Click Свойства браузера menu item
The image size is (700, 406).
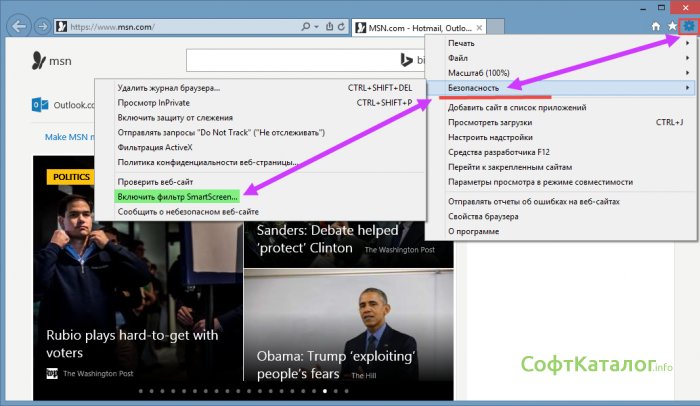(x=484, y=217)
